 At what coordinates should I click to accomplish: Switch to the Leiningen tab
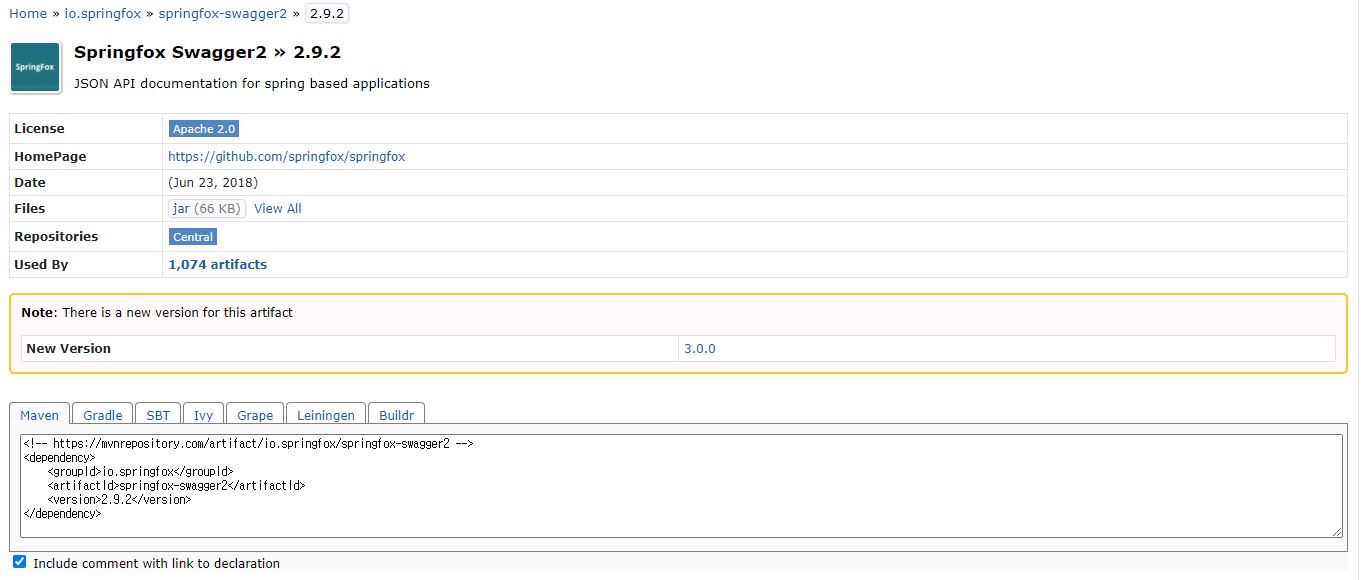click(326, 415)
